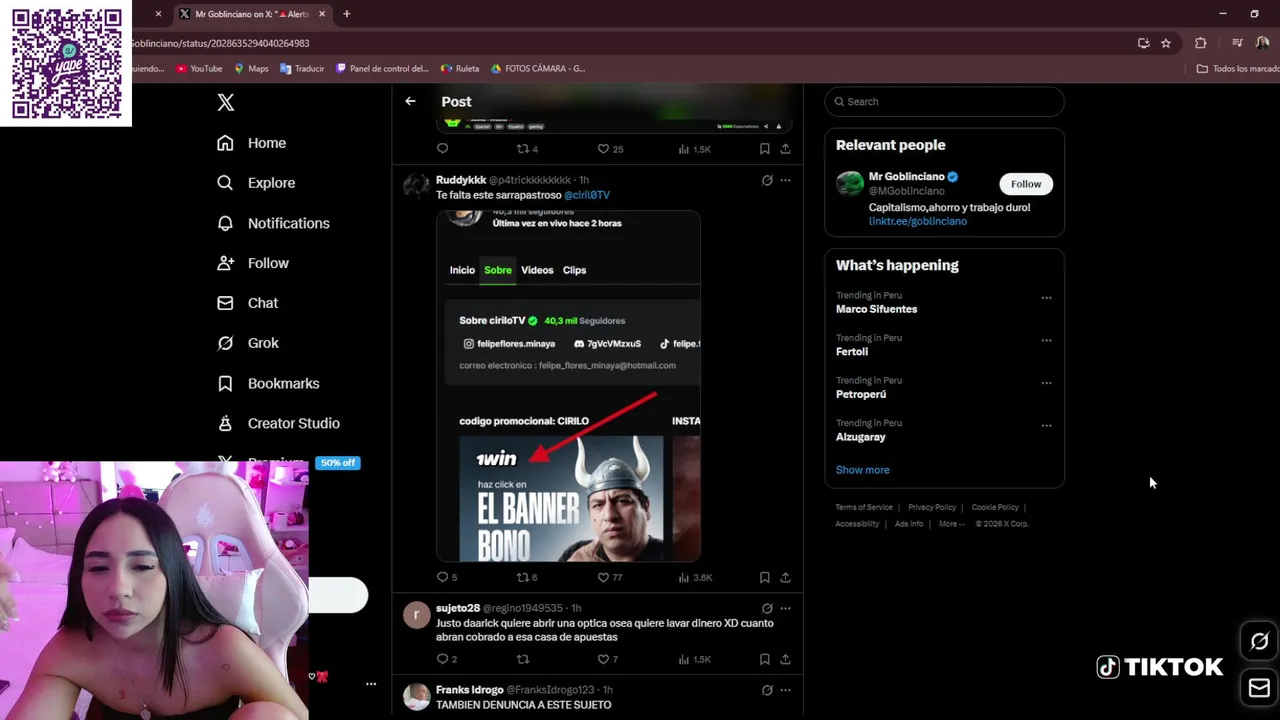Open Grok icon on Ruddykkk's post

[767, 180]
